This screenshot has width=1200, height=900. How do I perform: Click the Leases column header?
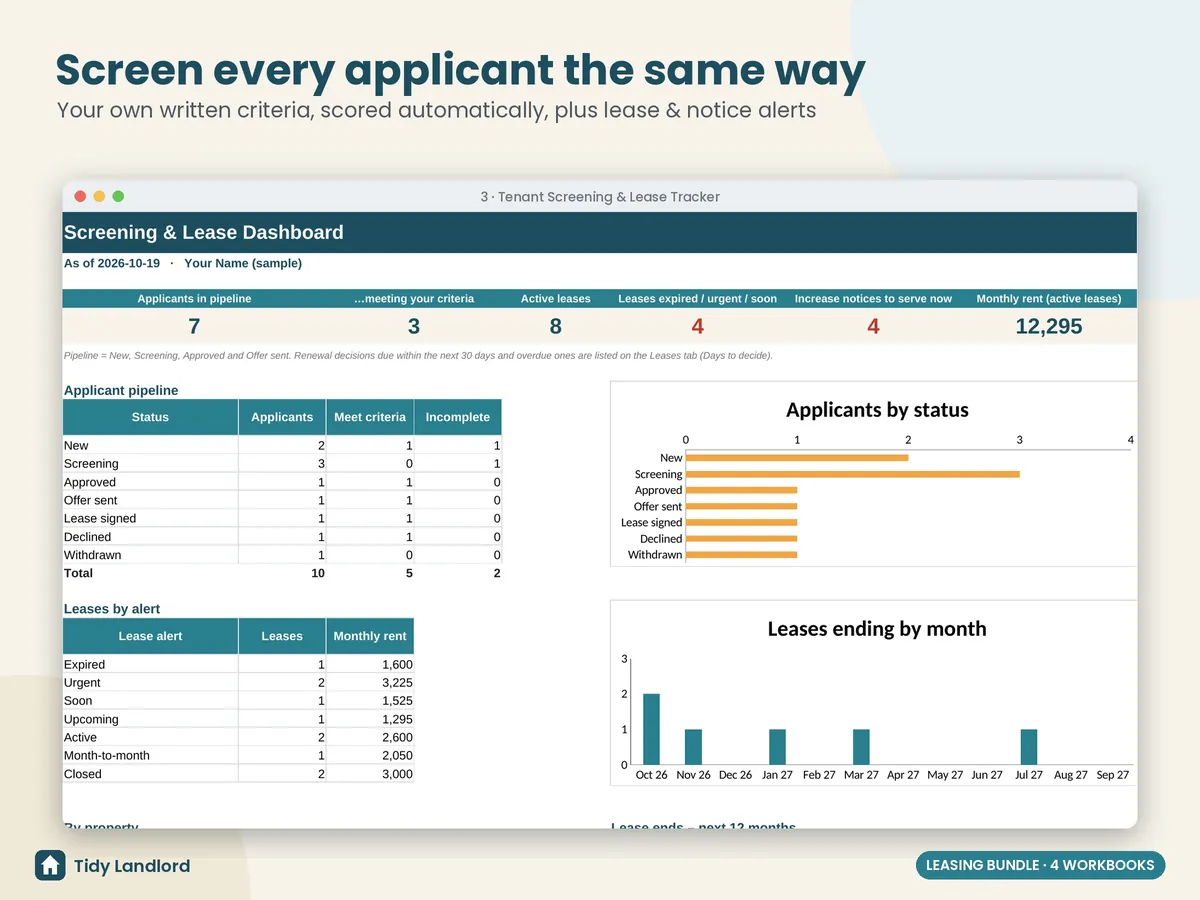click(282, 636)
